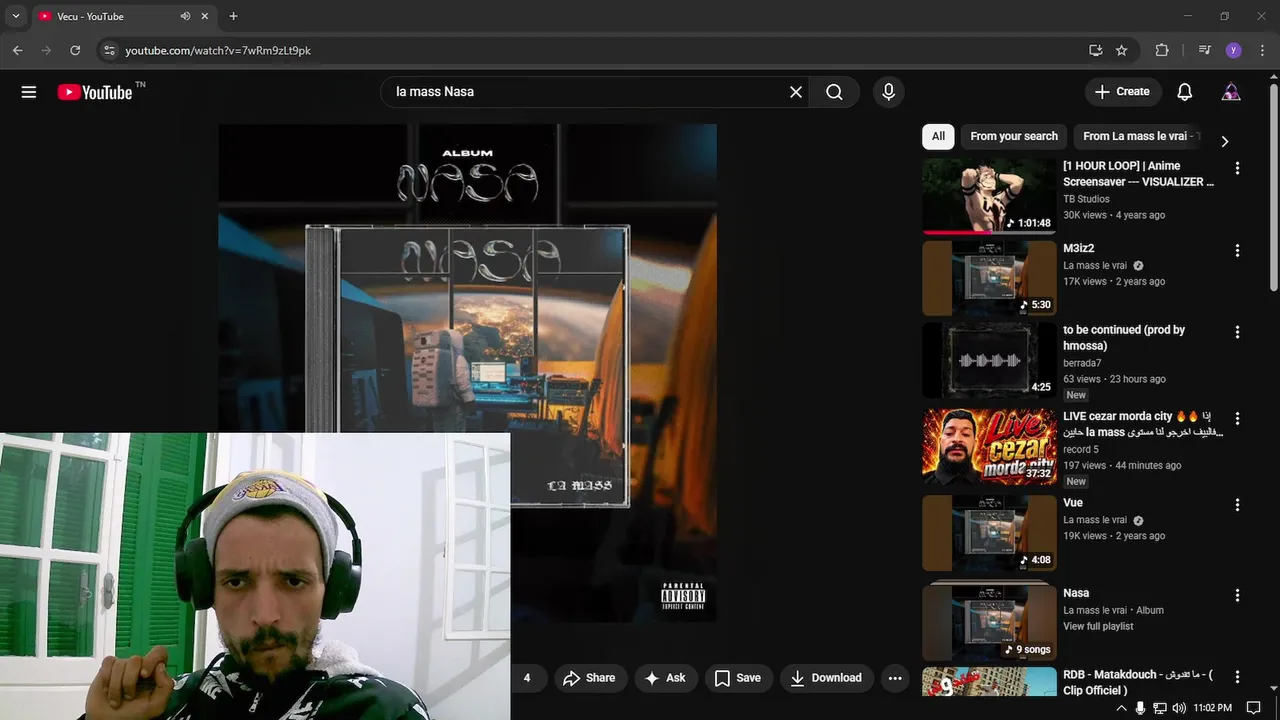Open the 'La mass le vrai' channel under M3iz2
The width and height of the screenshot is (1280, 720).
[1095, 266]
